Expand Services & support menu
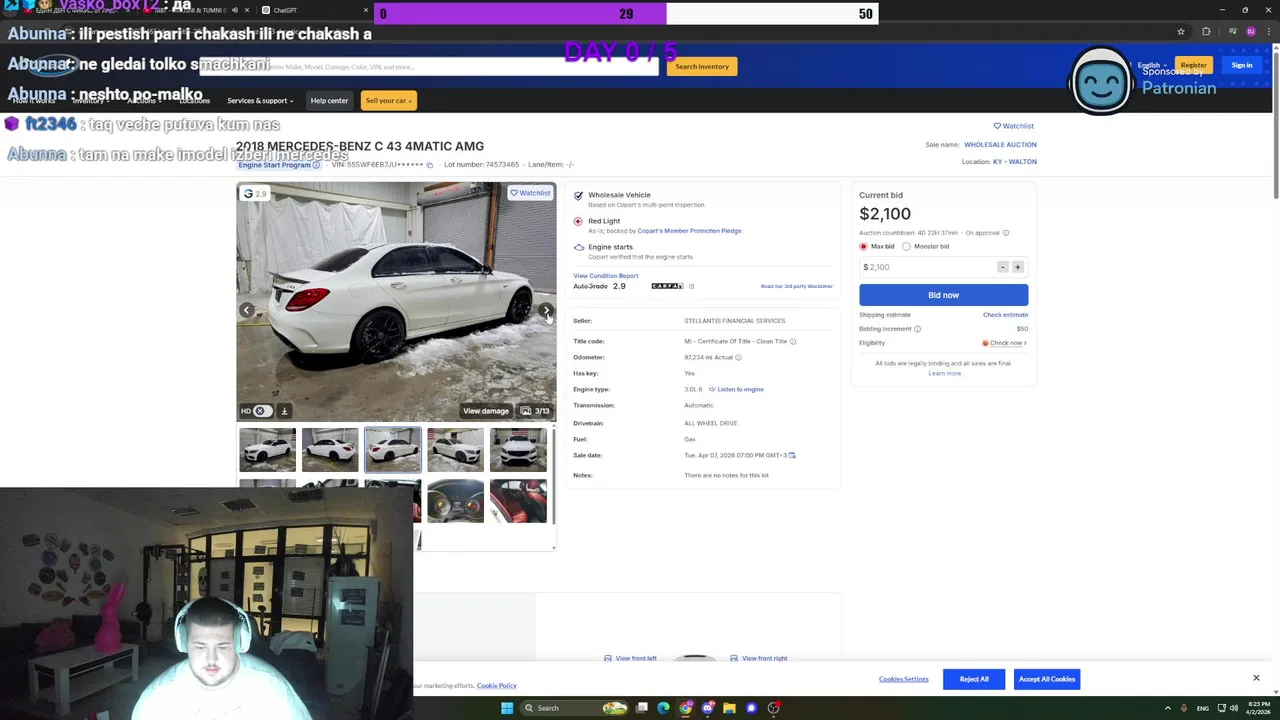1280x720 pixels. (260, 101)
